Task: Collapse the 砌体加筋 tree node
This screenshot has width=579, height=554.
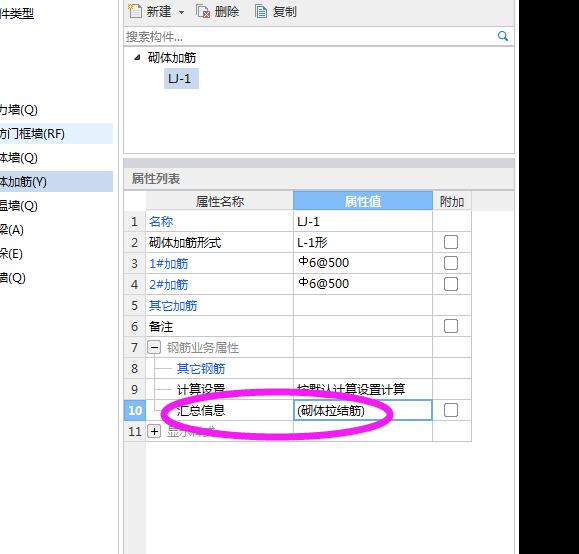Action: tap(137, 57)
